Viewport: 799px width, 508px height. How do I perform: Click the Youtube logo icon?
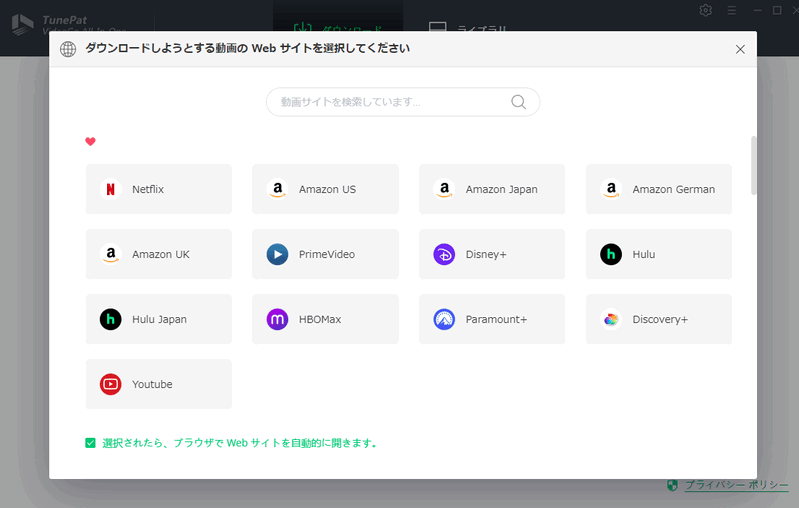pyautogui.click(x=110, y=384)
